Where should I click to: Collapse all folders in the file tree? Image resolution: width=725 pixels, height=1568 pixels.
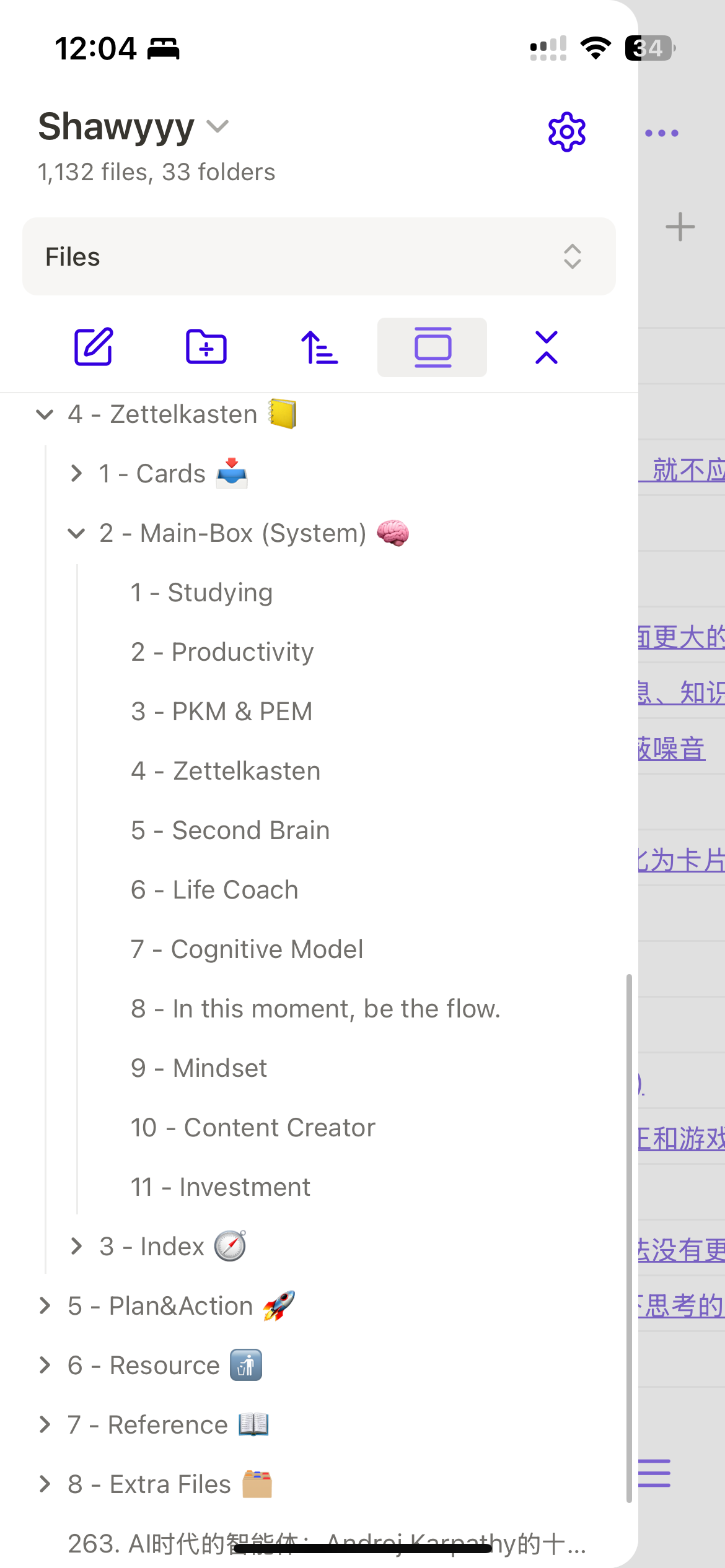pos(546,347)
